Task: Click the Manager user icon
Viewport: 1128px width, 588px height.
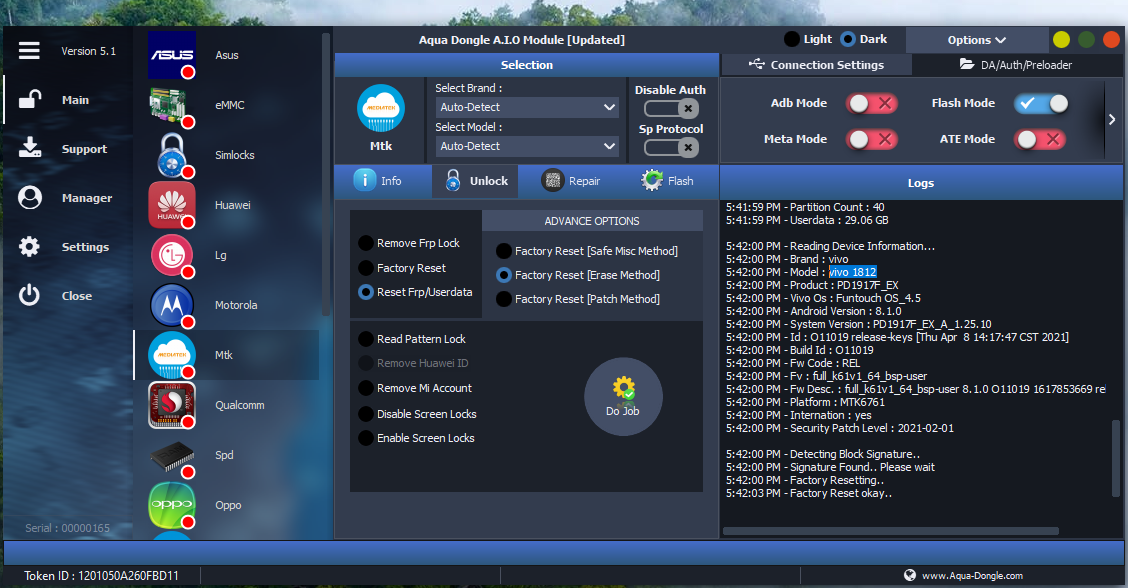Action: pos(29,197)
